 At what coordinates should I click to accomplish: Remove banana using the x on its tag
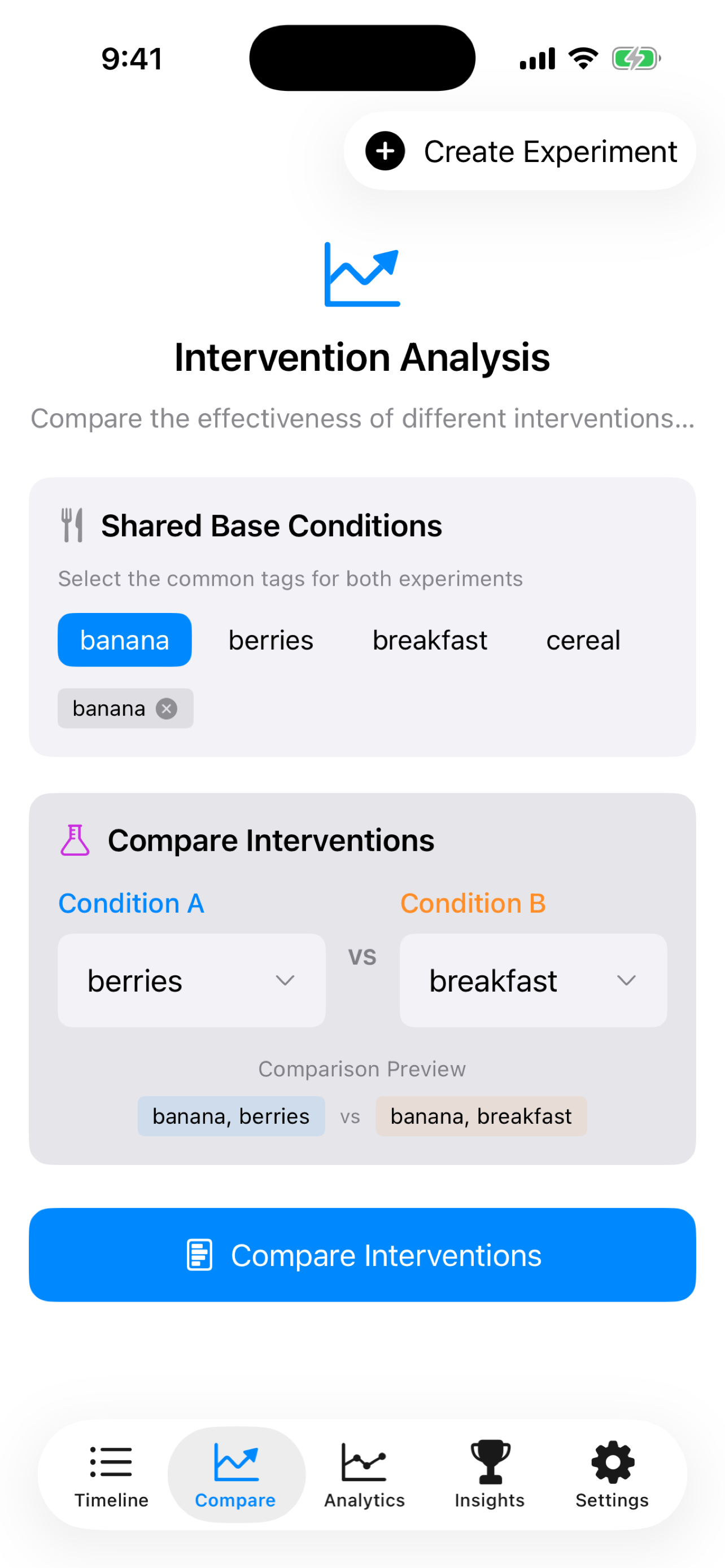click(x=166, y=708)
